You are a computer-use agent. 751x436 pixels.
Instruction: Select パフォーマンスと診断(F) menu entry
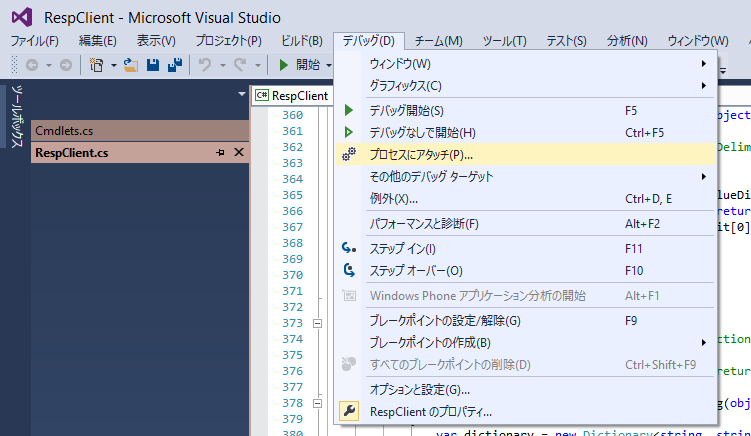pyautogui.click(x=525, y=224)
